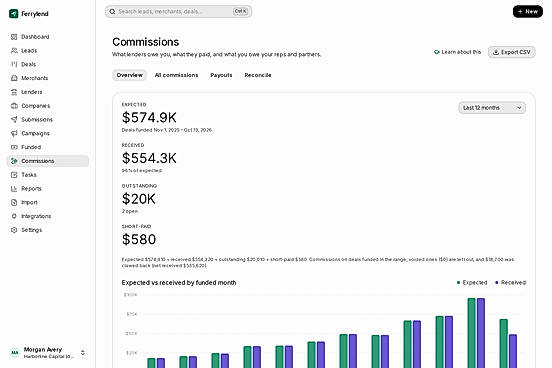Click the '2 open' text

click(x=130, y=211)
